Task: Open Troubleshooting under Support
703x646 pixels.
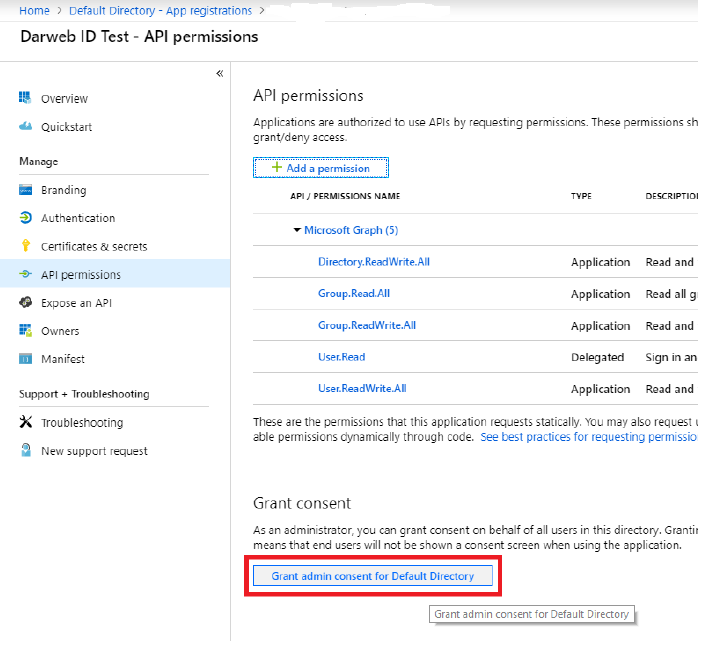Action: point(82,423)
